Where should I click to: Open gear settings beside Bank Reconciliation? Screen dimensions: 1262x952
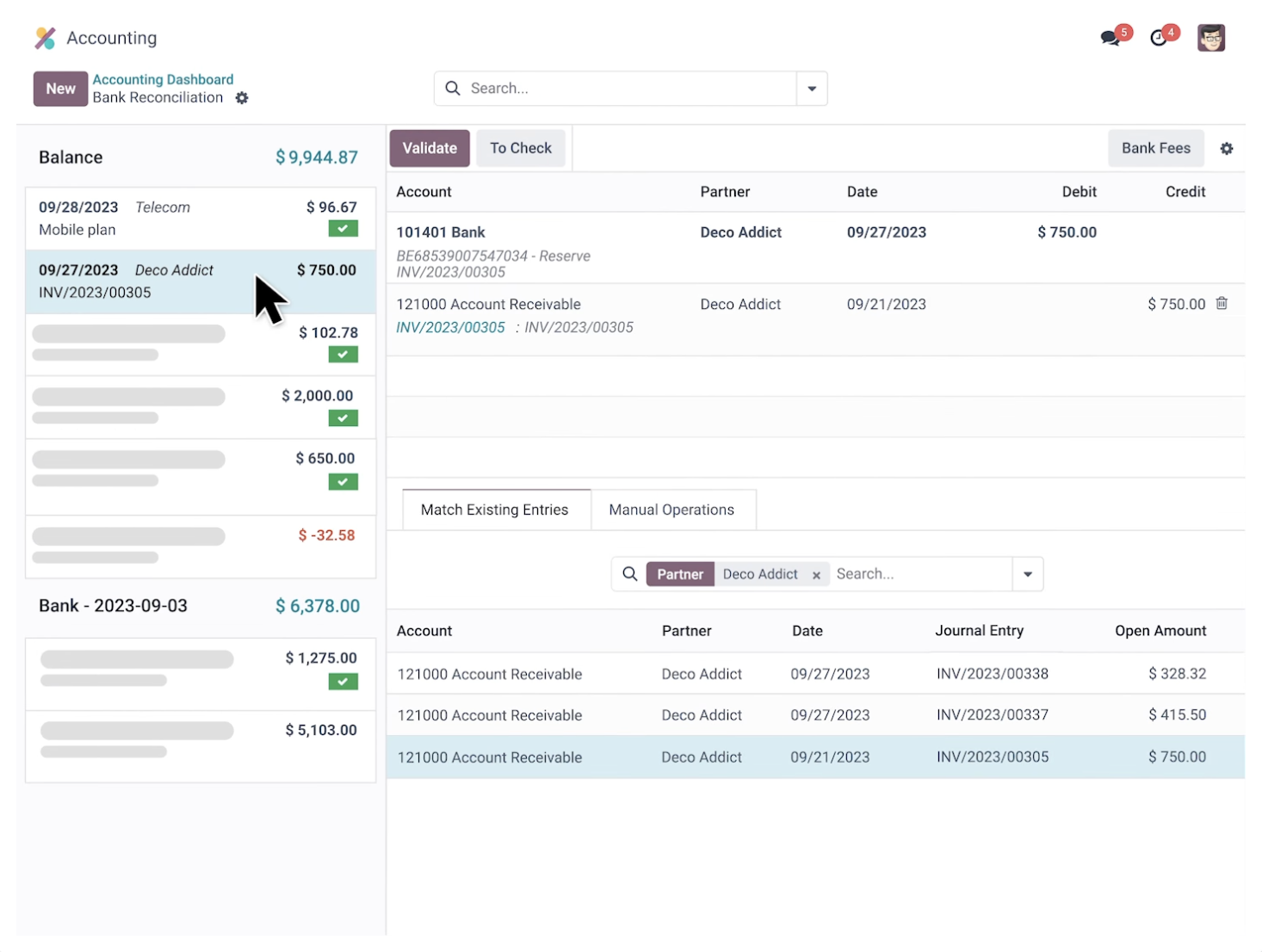242,98
